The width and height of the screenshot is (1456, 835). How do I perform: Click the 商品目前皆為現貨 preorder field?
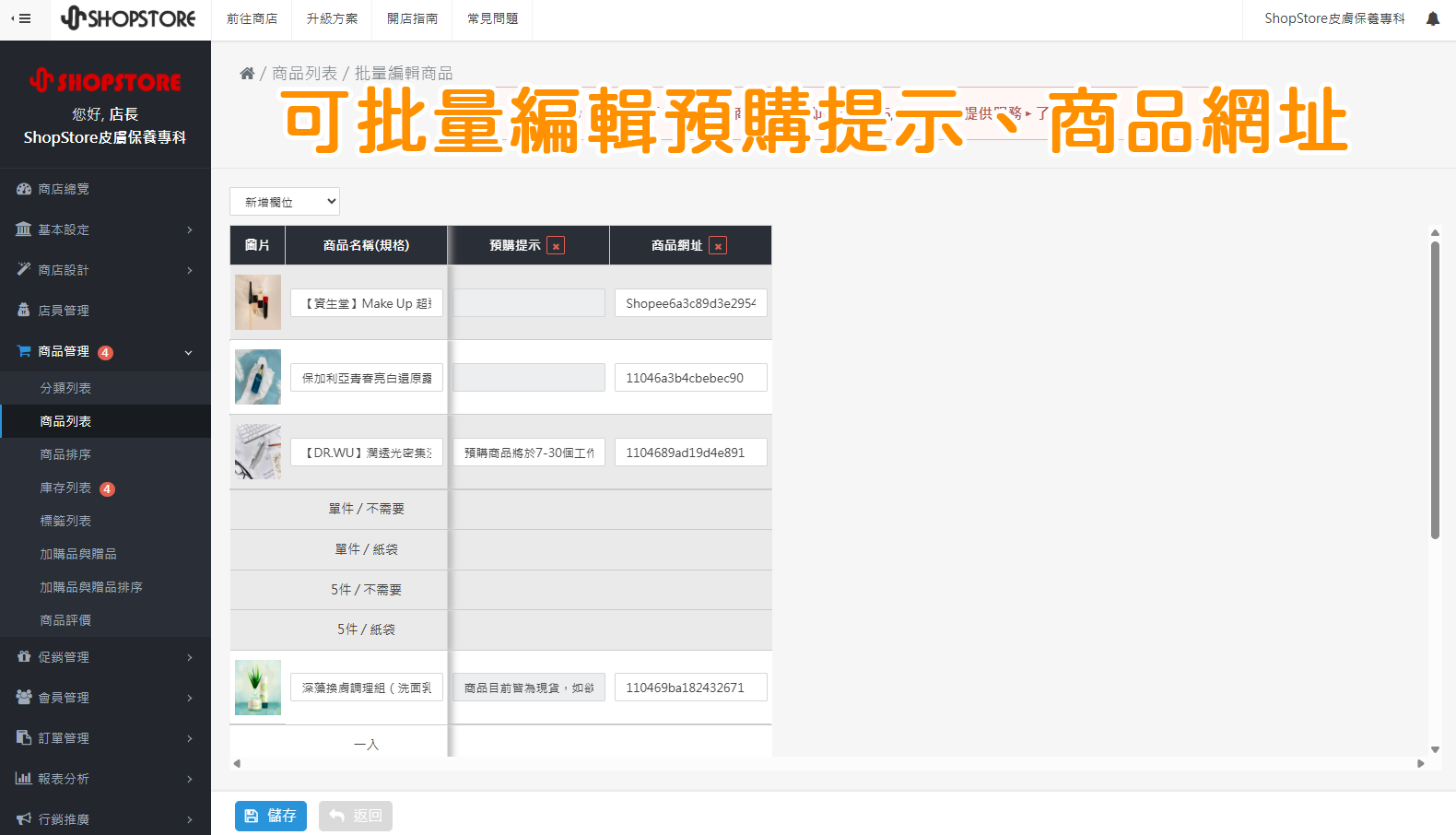529,688
